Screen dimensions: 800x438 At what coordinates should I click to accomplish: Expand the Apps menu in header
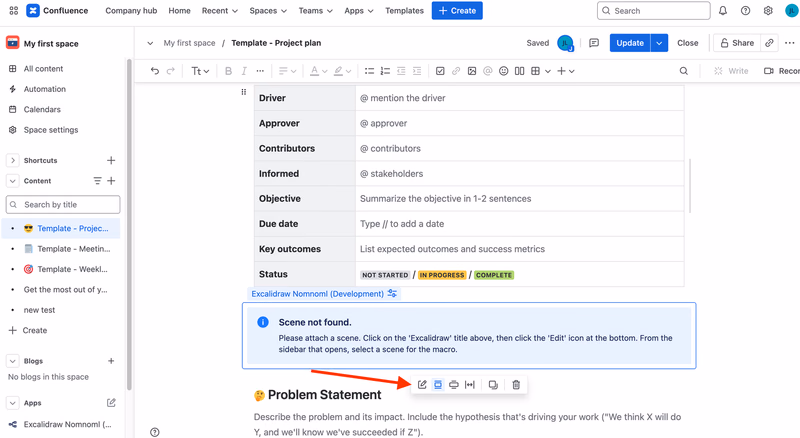359,11
